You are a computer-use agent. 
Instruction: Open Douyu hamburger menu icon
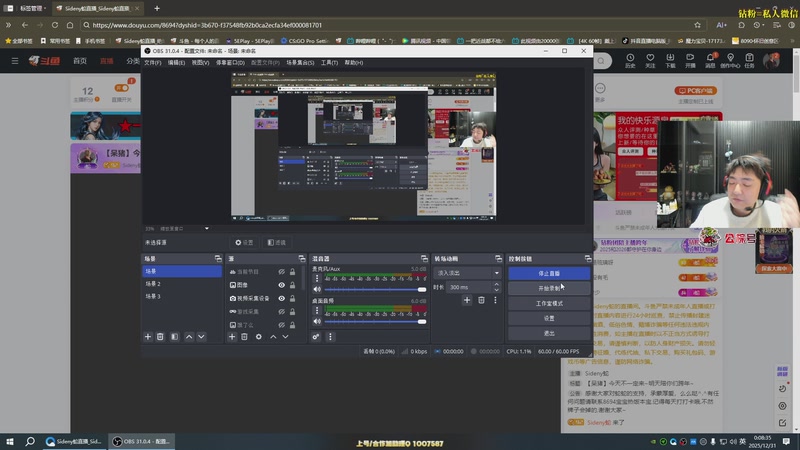15,61
